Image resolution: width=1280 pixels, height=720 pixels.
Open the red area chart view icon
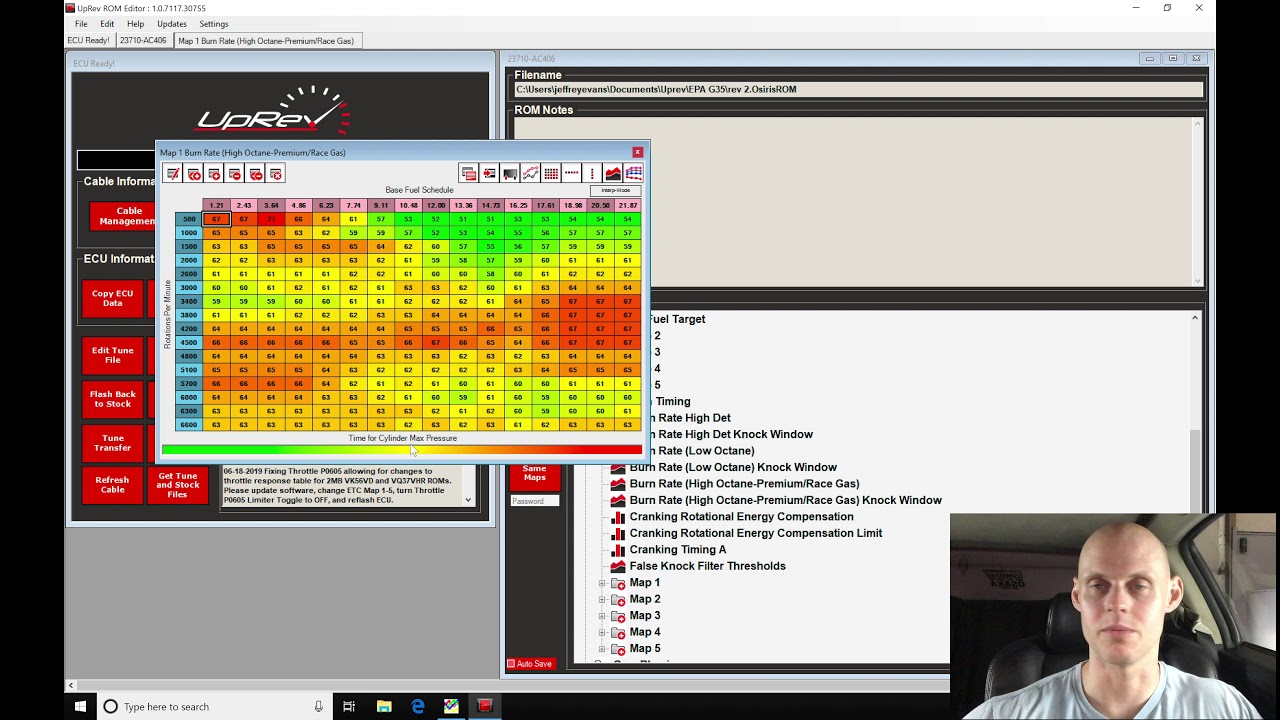(613, 174)
